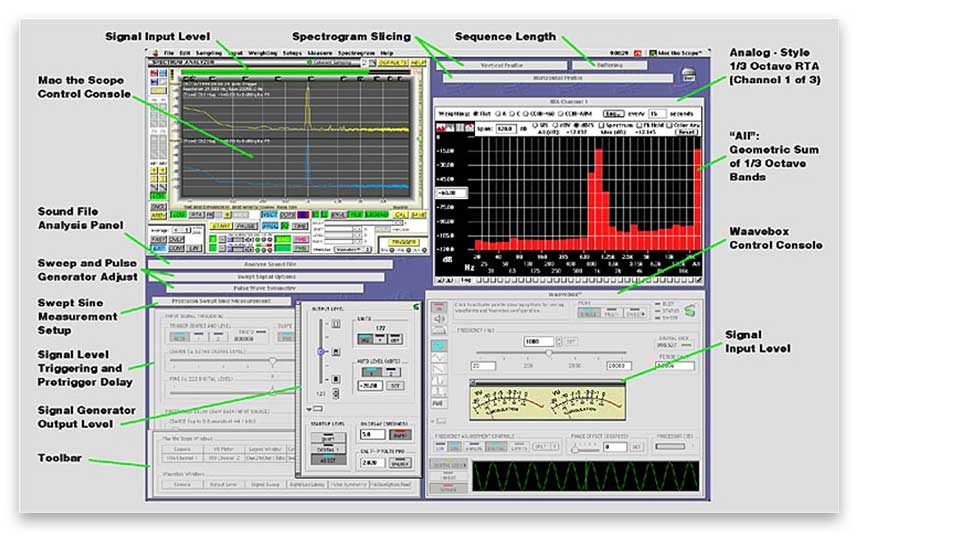This screenshot has height=539, width=960.
Task: Click the Vertical Profile window bar
Action: tap(501, 65)
